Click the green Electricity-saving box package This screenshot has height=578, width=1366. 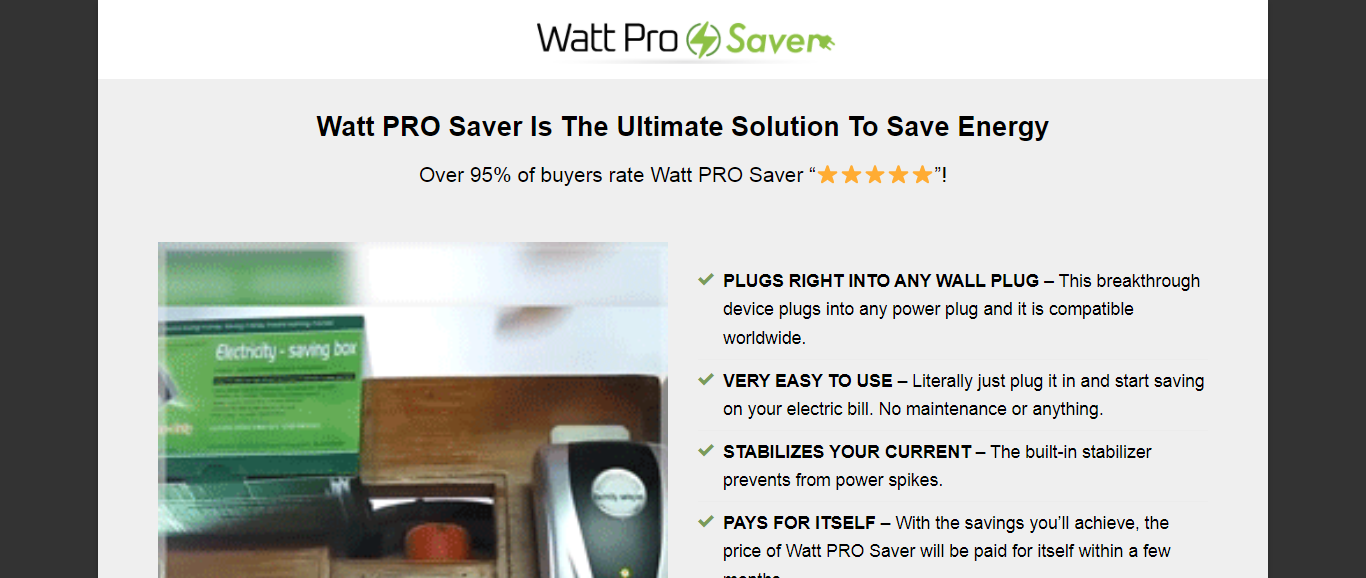(262, 395)
